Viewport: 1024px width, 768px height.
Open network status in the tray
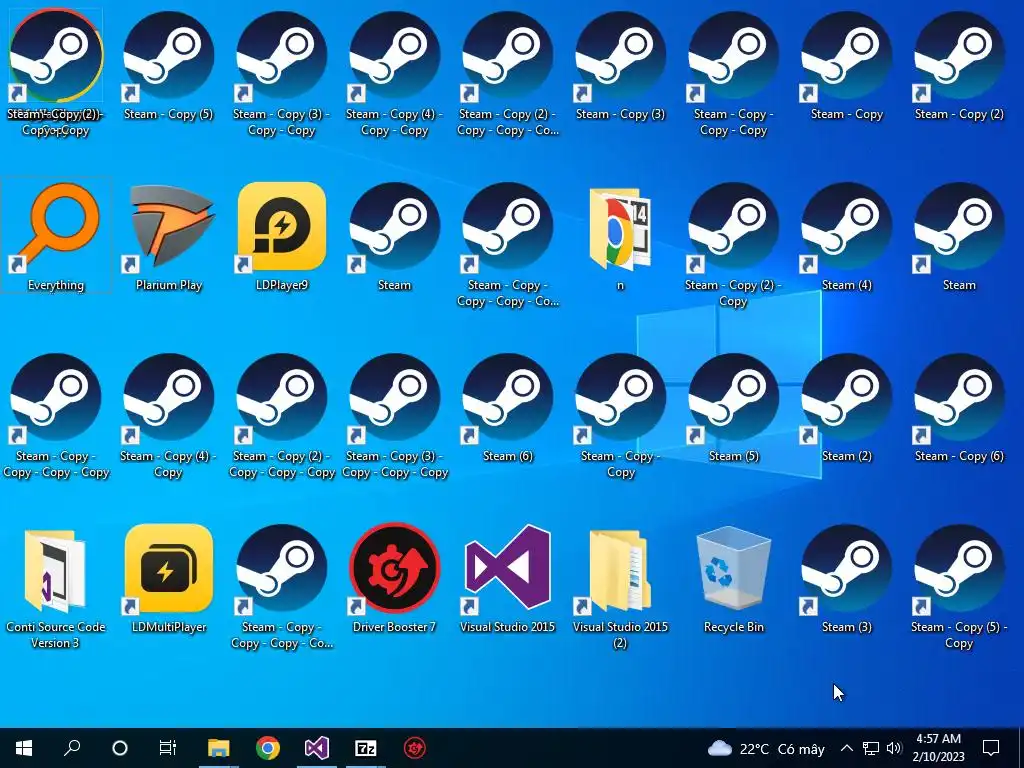[x=871, y=748]
